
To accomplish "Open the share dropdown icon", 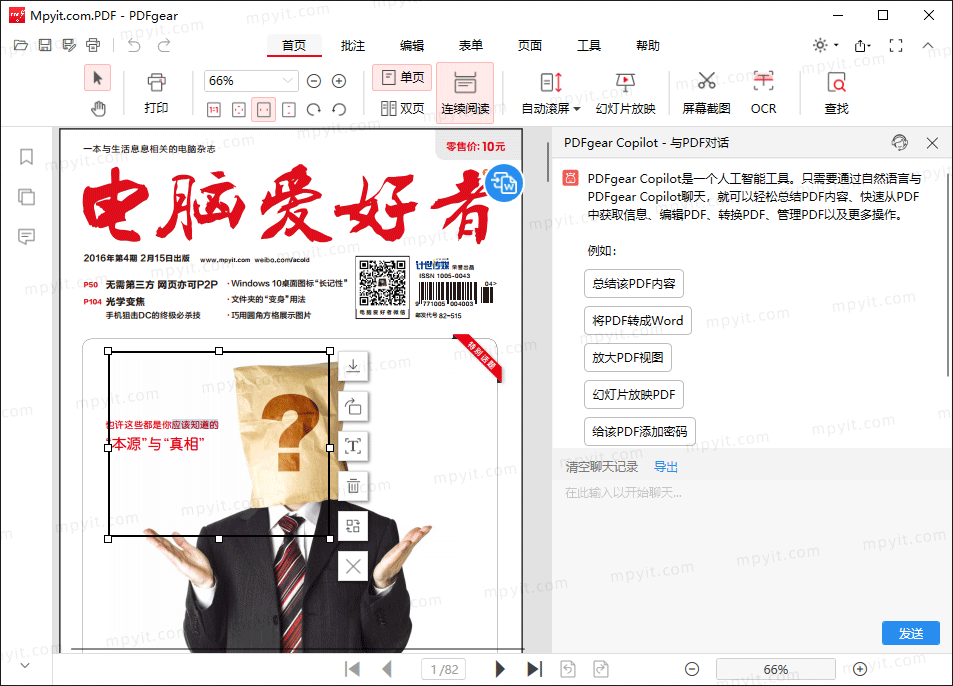I will [x=862, y=45].
